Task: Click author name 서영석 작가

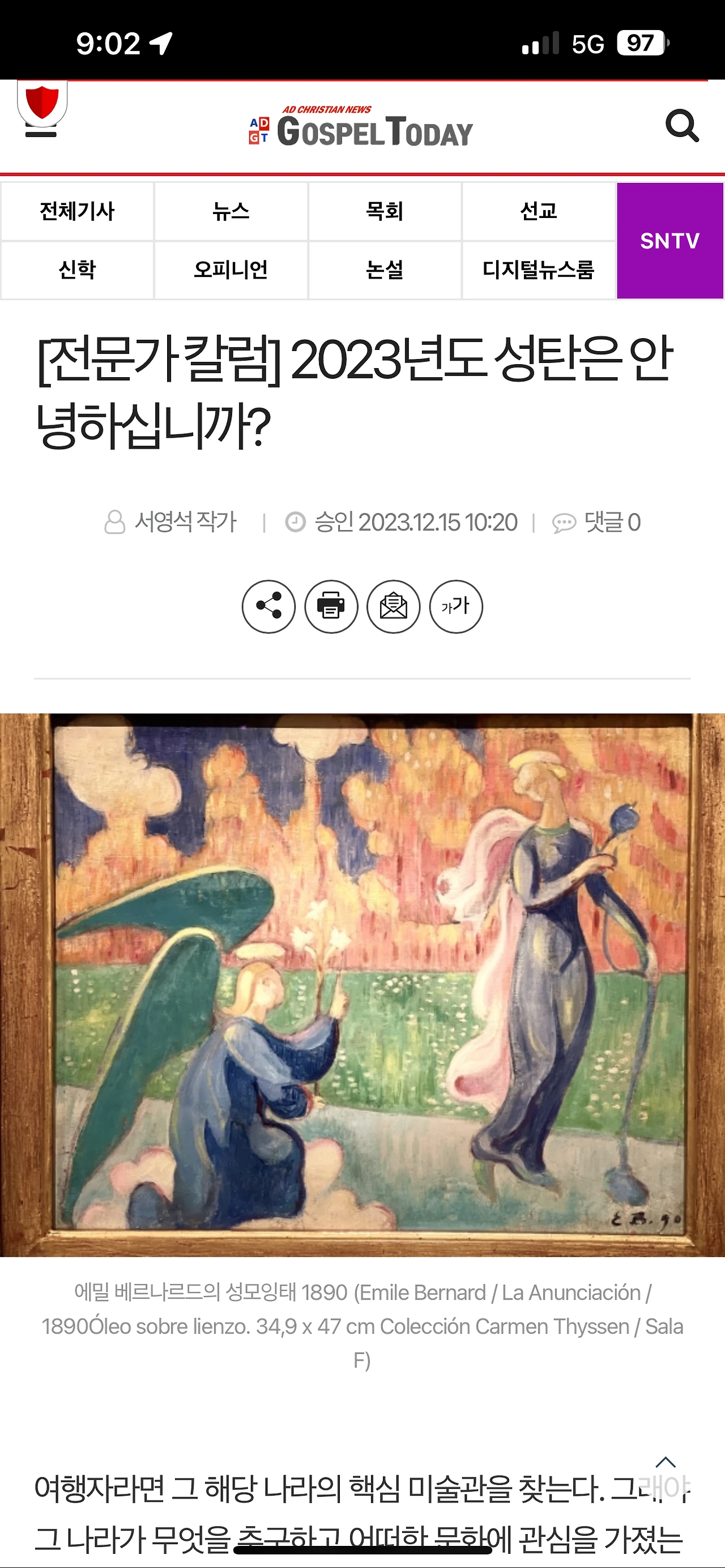Action: 185,522
